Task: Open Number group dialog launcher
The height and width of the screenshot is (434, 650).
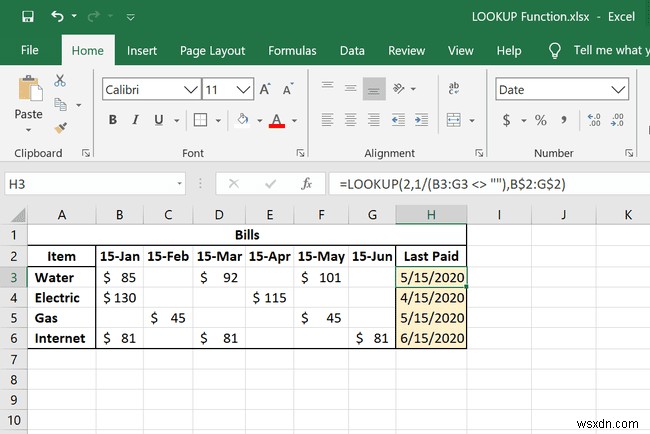Action: [629, 153]
